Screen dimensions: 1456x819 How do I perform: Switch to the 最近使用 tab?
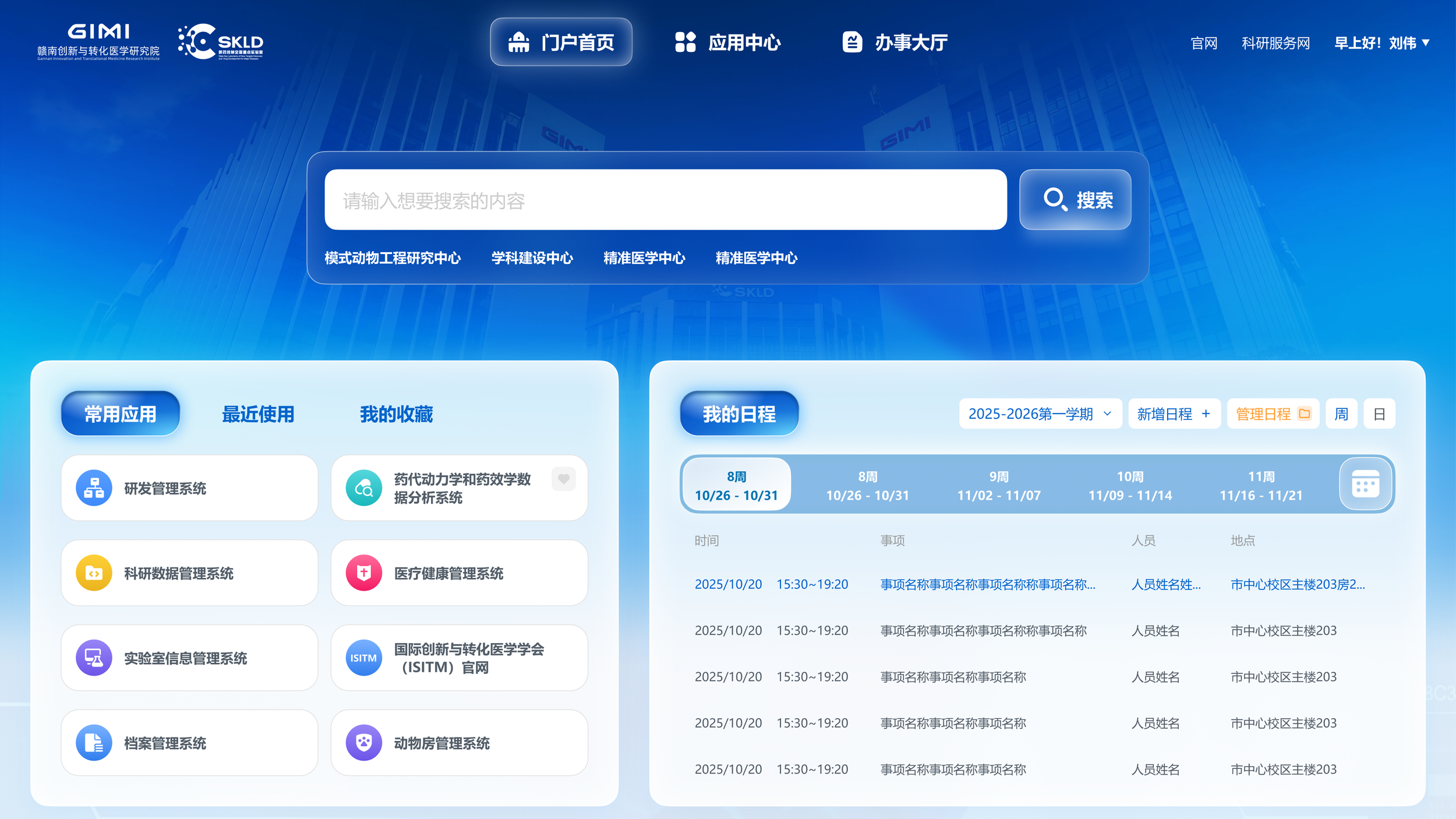(x=258, y=414)
